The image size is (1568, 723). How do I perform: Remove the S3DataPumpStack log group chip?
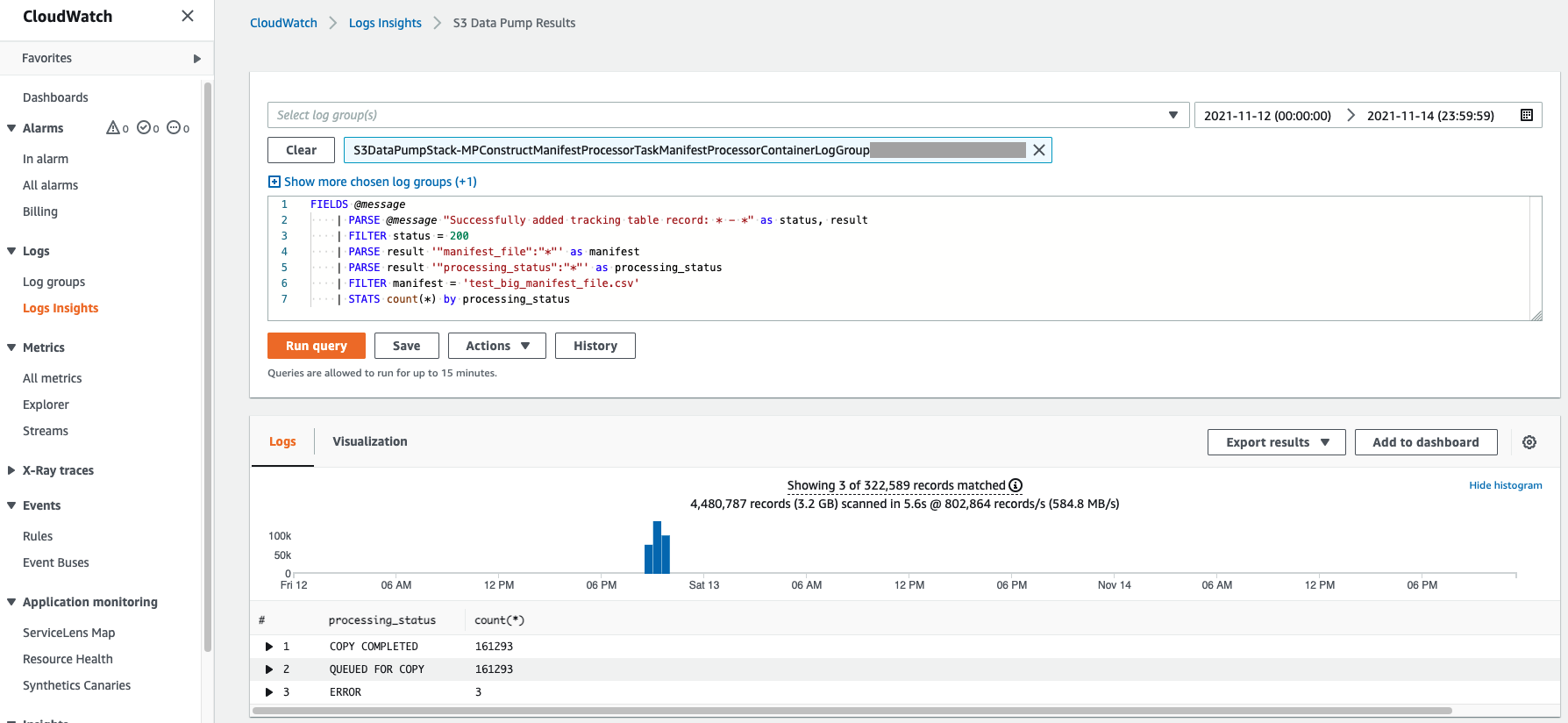1039,150
